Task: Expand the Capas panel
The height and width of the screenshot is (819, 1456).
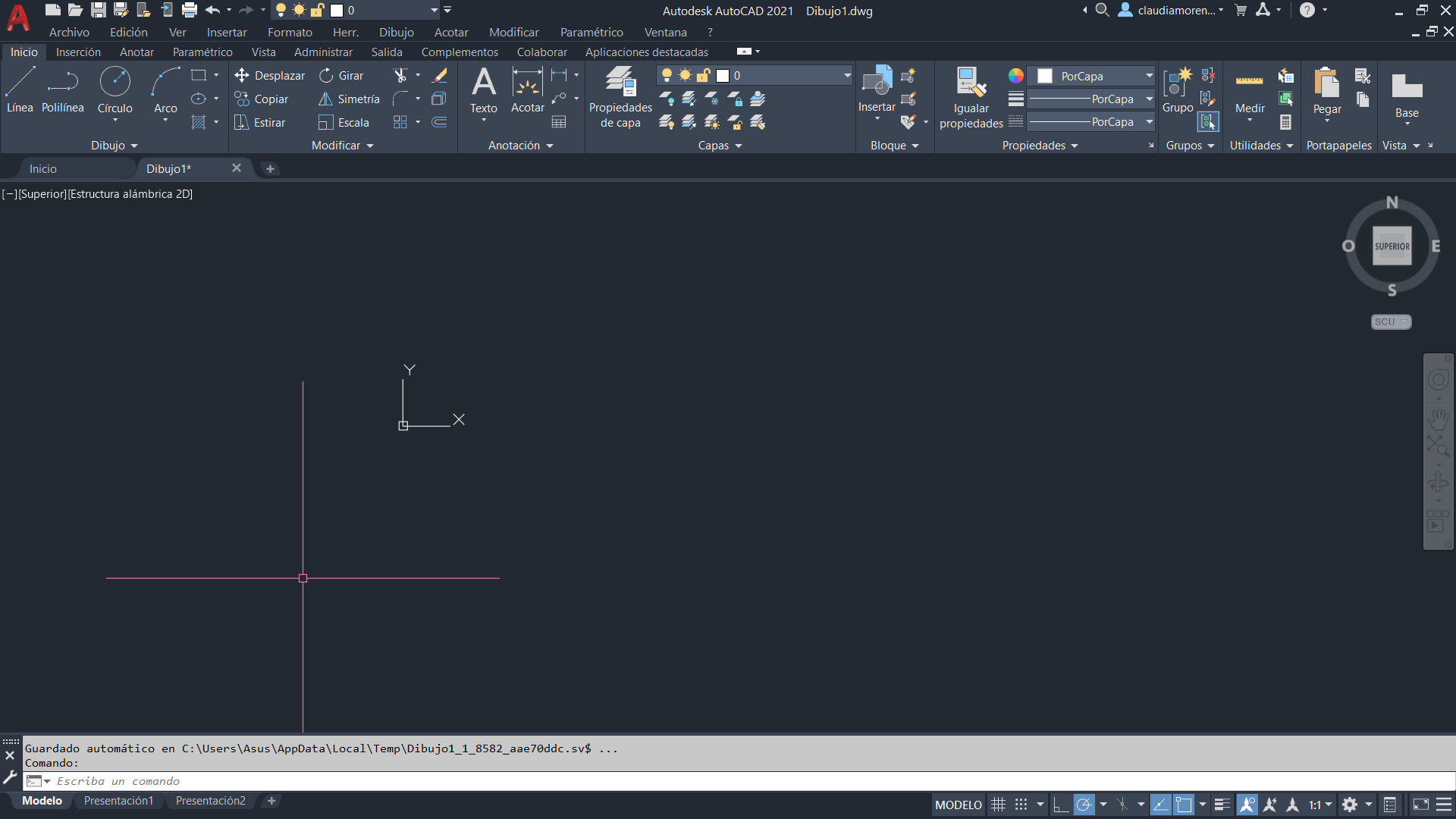Action: coord(720,145)
